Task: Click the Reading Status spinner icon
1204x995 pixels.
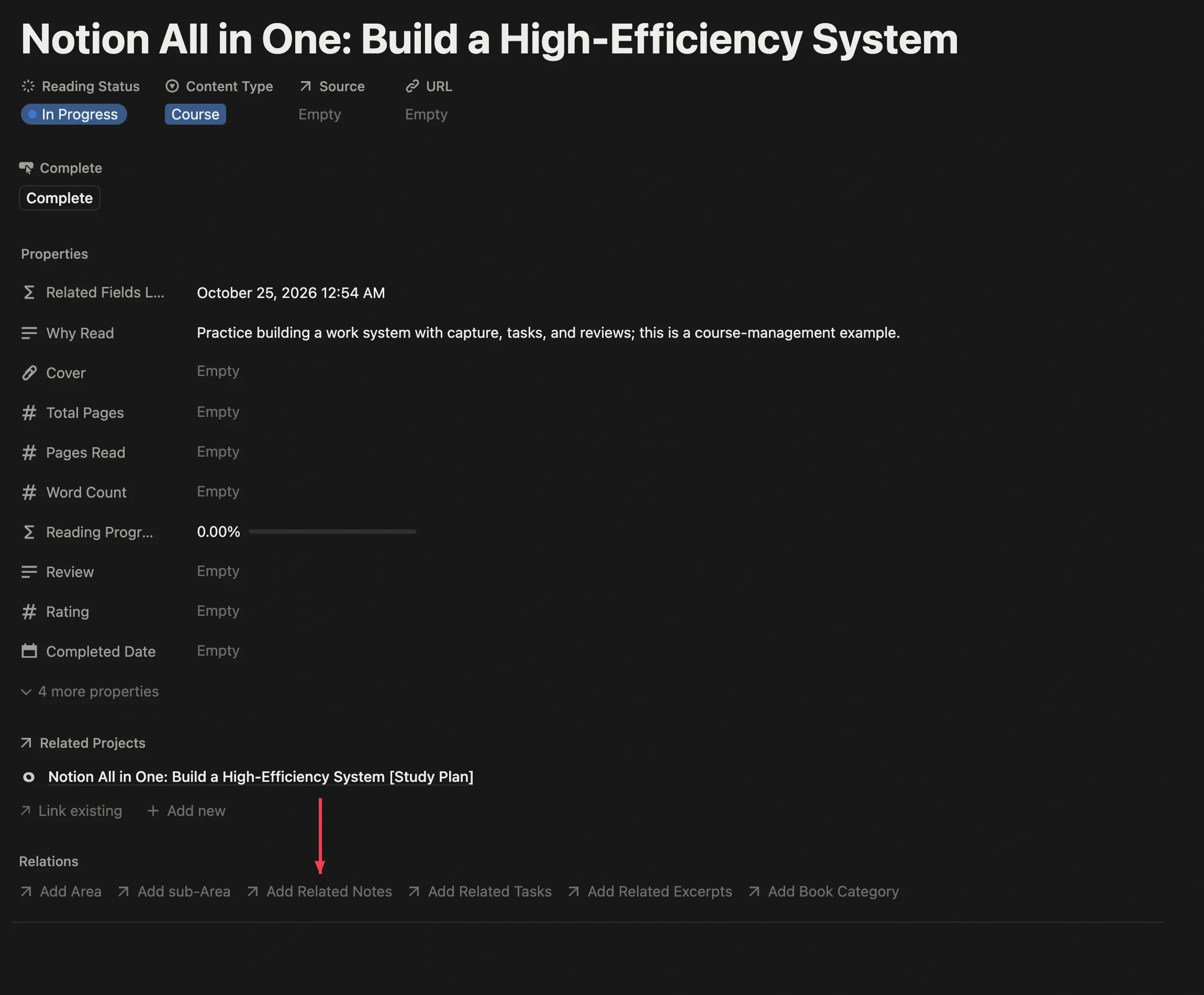Action: coord(28,86)
